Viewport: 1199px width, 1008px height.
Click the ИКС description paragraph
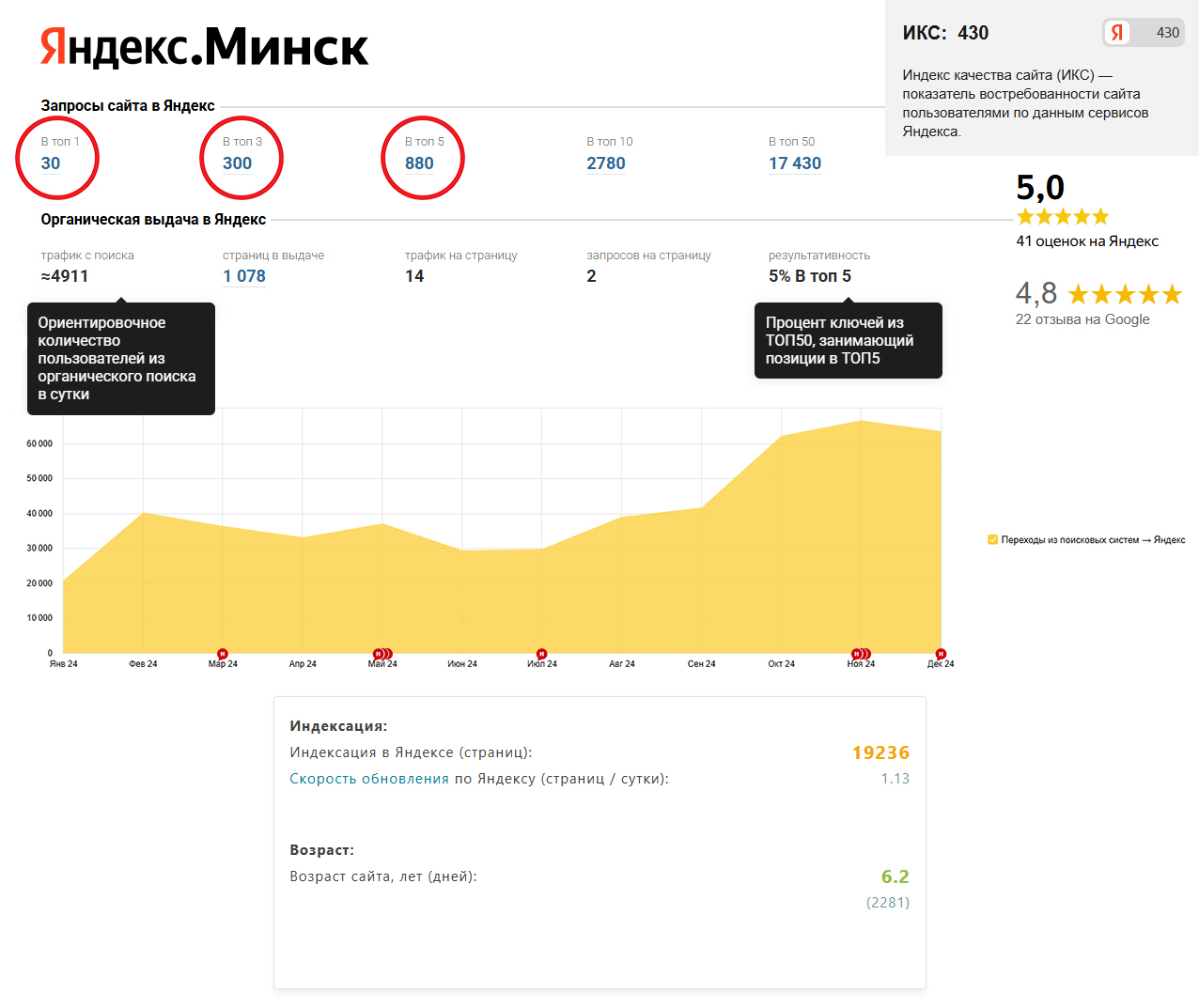point(1025,103)
